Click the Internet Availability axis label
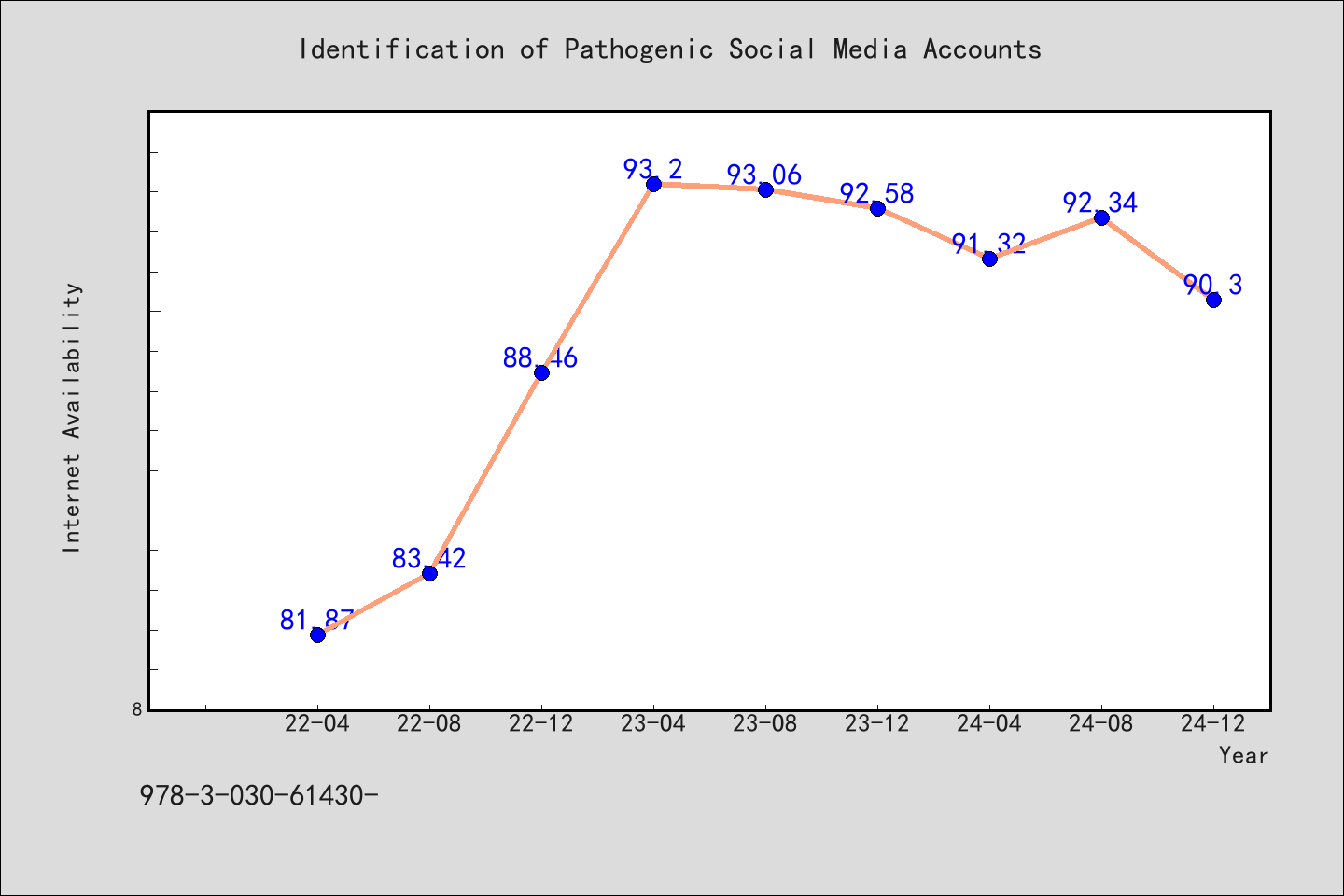Viewport: 1344px width, 896px height. pyautogui.click(x=72, y=417)
